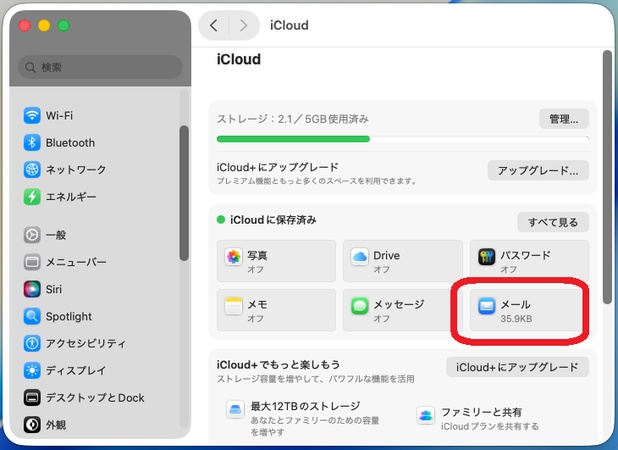Screen dimensions: 618x450
Task: Click the Spotlight label in sidebar
Action: point(69,316)
